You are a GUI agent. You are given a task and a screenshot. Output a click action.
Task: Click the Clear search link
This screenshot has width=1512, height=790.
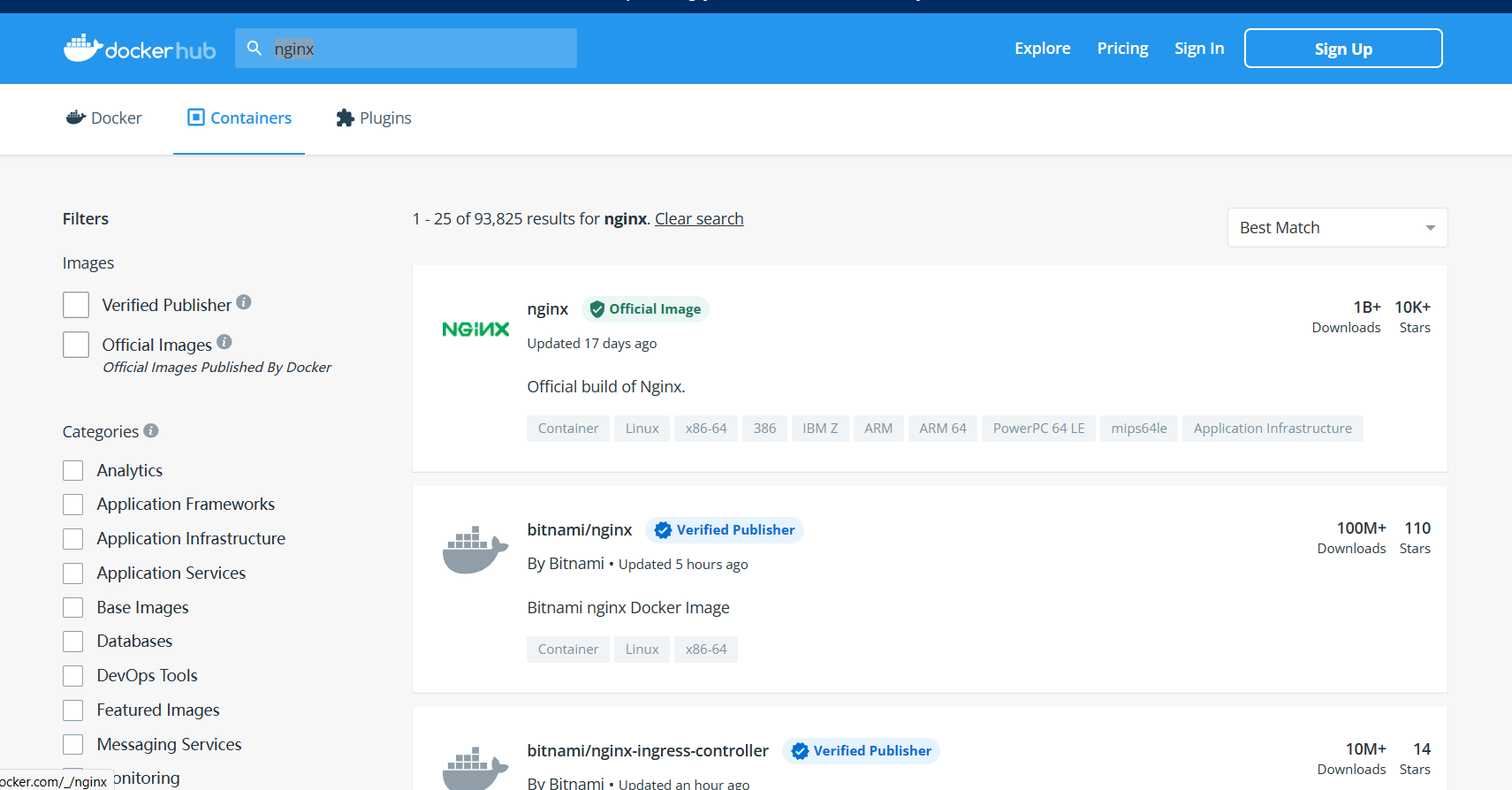click(x=699, y=219)
